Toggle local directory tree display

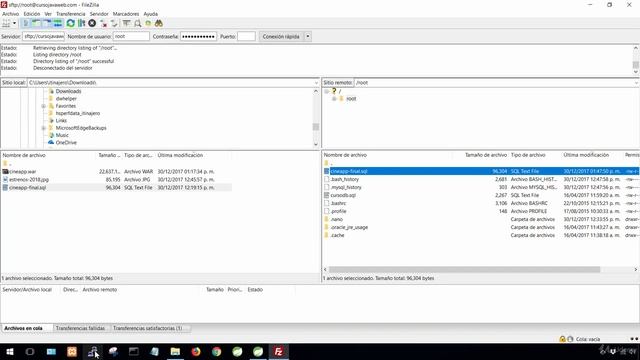(x=37, y=23)
